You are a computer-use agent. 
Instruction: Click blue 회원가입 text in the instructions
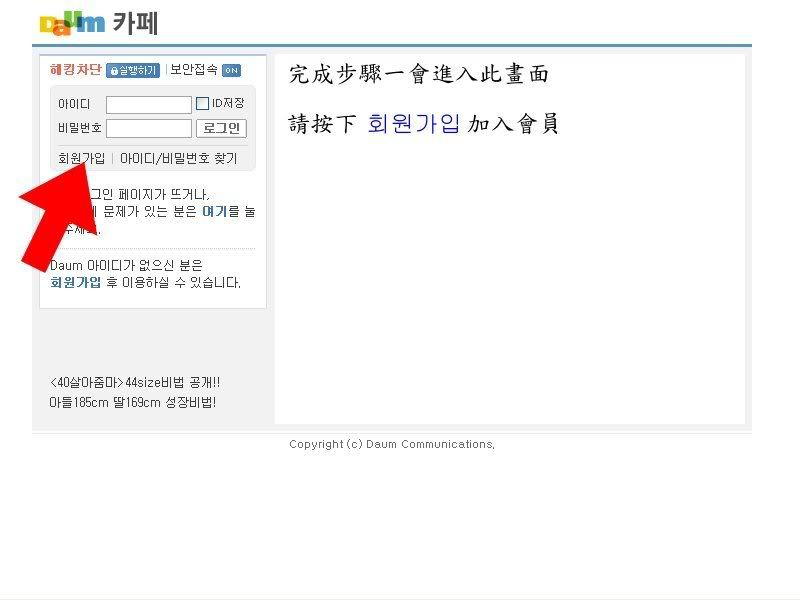coord(414,124)
